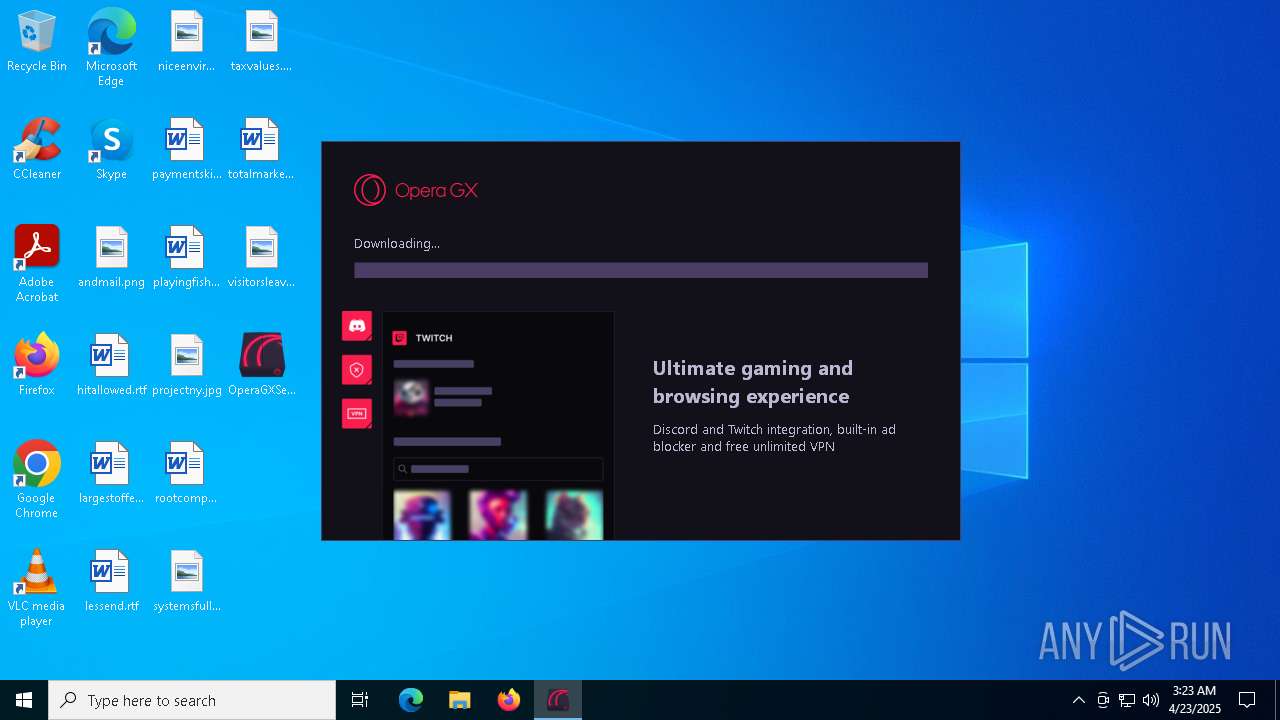Click the 'Discord and Twitch integration' description text
The width and height of the screenshot is (1280, 720).
[x=774, y=438]
